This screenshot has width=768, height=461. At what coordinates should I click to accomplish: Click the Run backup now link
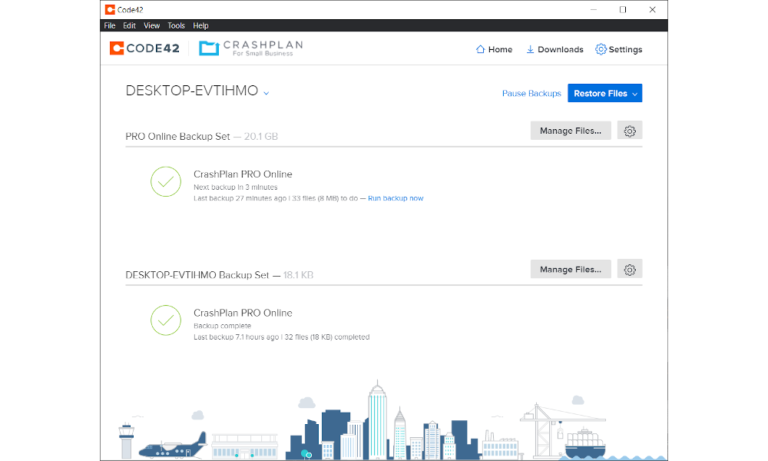click(x=395, y=198)
